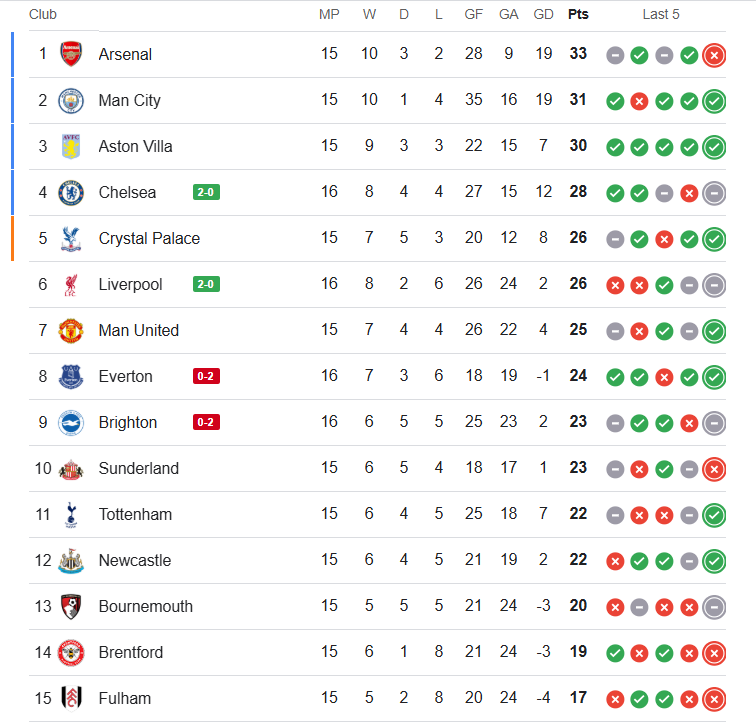
Task: Click the Brentford bee crest
Action: point(71,653)
